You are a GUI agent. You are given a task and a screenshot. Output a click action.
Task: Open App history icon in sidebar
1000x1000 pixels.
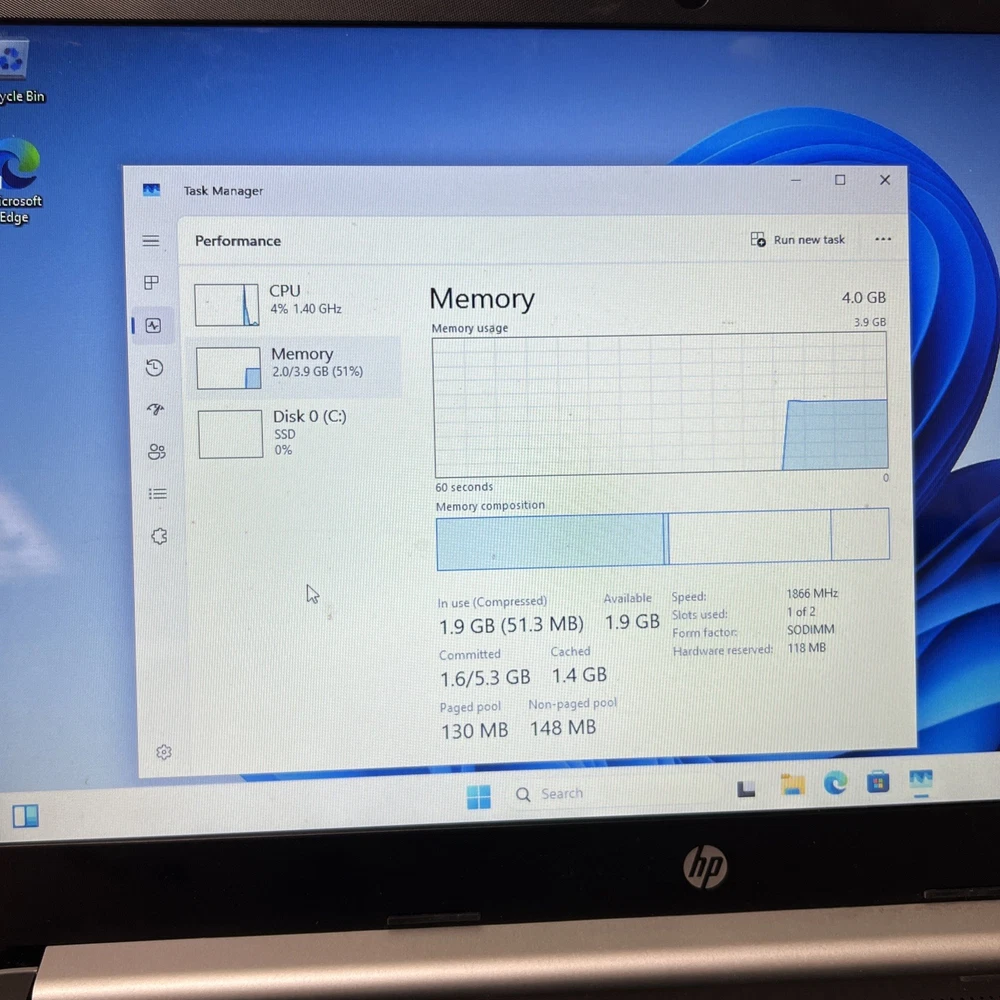(154, 368)
